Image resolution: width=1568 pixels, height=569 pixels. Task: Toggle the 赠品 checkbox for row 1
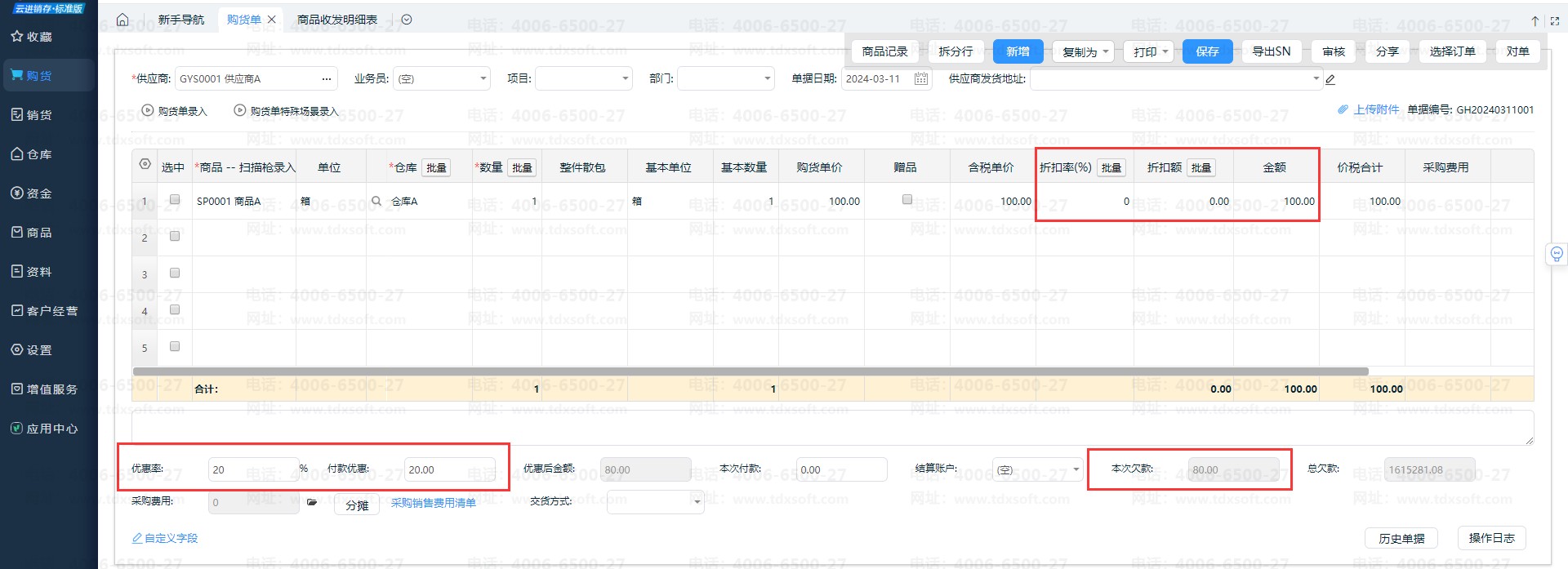tap(906, 199)
